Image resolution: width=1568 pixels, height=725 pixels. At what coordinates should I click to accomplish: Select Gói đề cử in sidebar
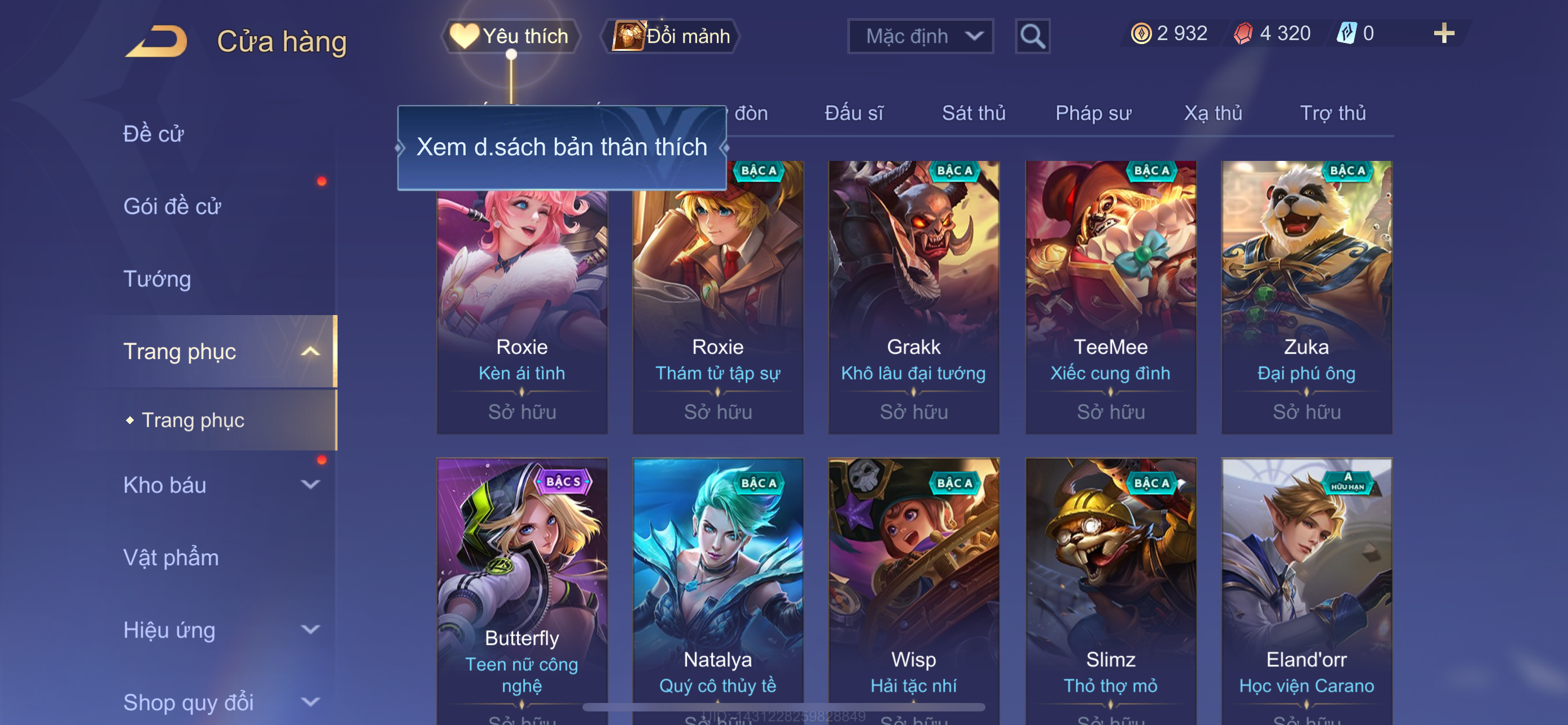tap(172, 206)
